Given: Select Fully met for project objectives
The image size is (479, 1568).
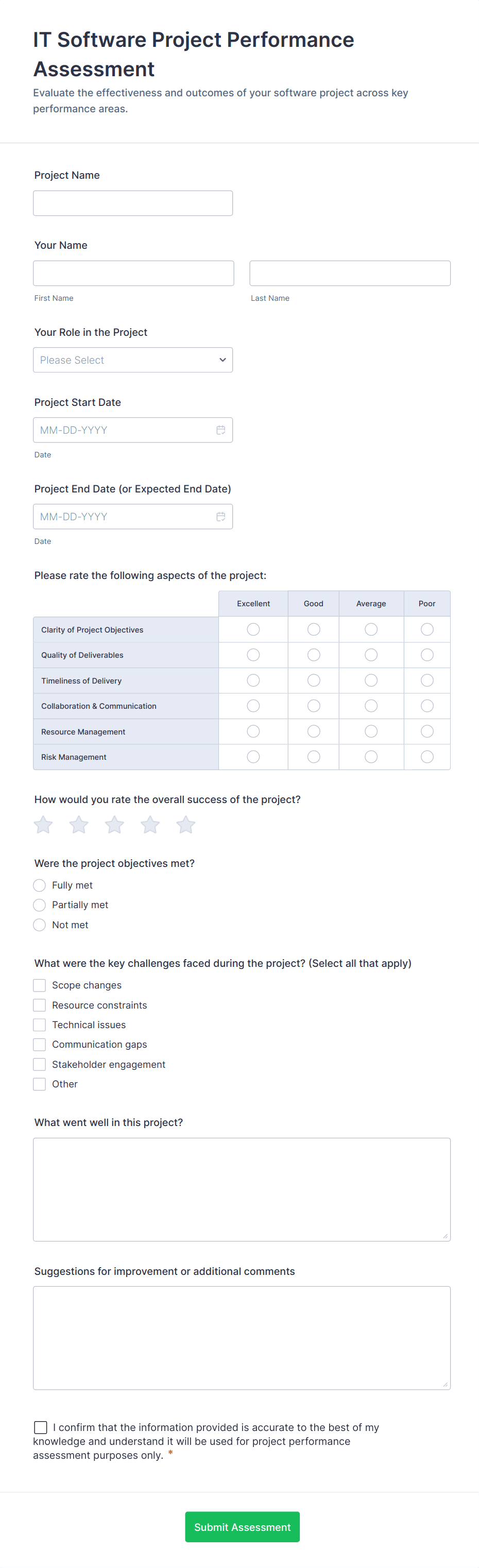Looking at the screenshot, I should (x=40, y=885).
